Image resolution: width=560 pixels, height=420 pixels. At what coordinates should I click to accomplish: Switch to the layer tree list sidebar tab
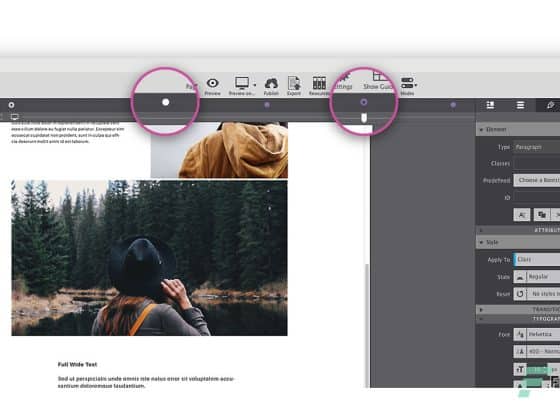pos(520,105)
